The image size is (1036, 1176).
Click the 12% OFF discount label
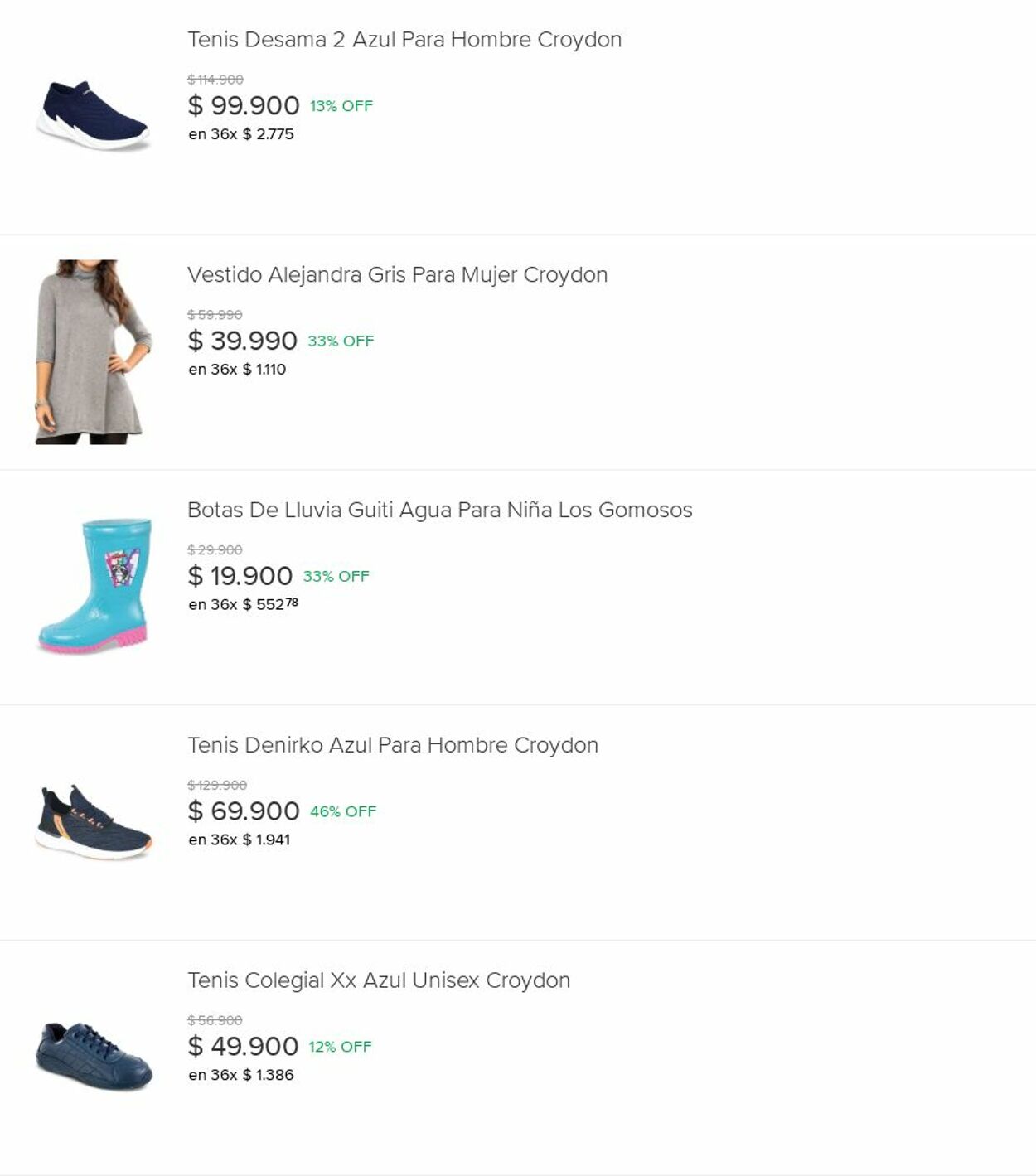pyautogui.click(x=340, y=1047)
